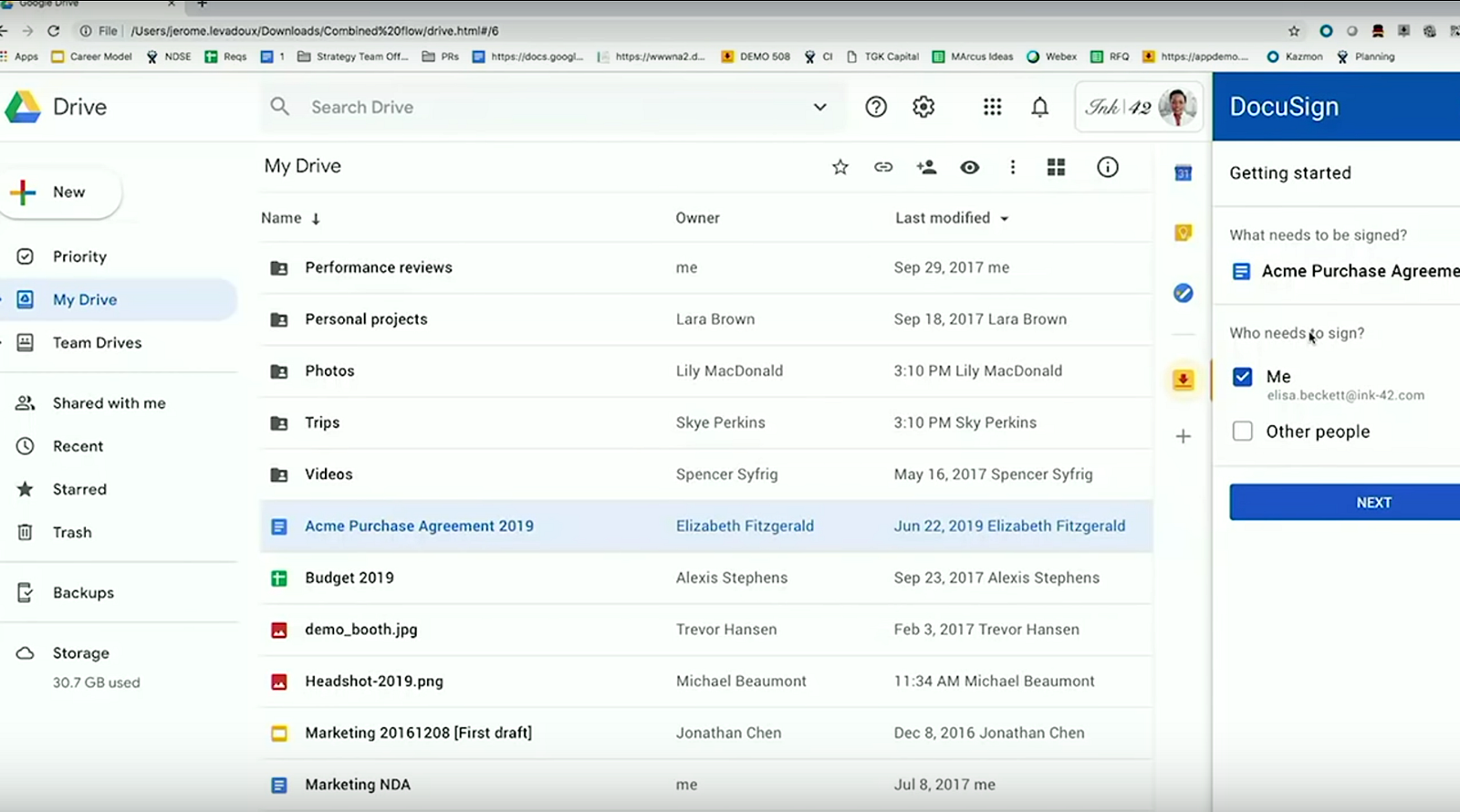Open the notifications bell
1460x812 pixels.
(1039, 107)
